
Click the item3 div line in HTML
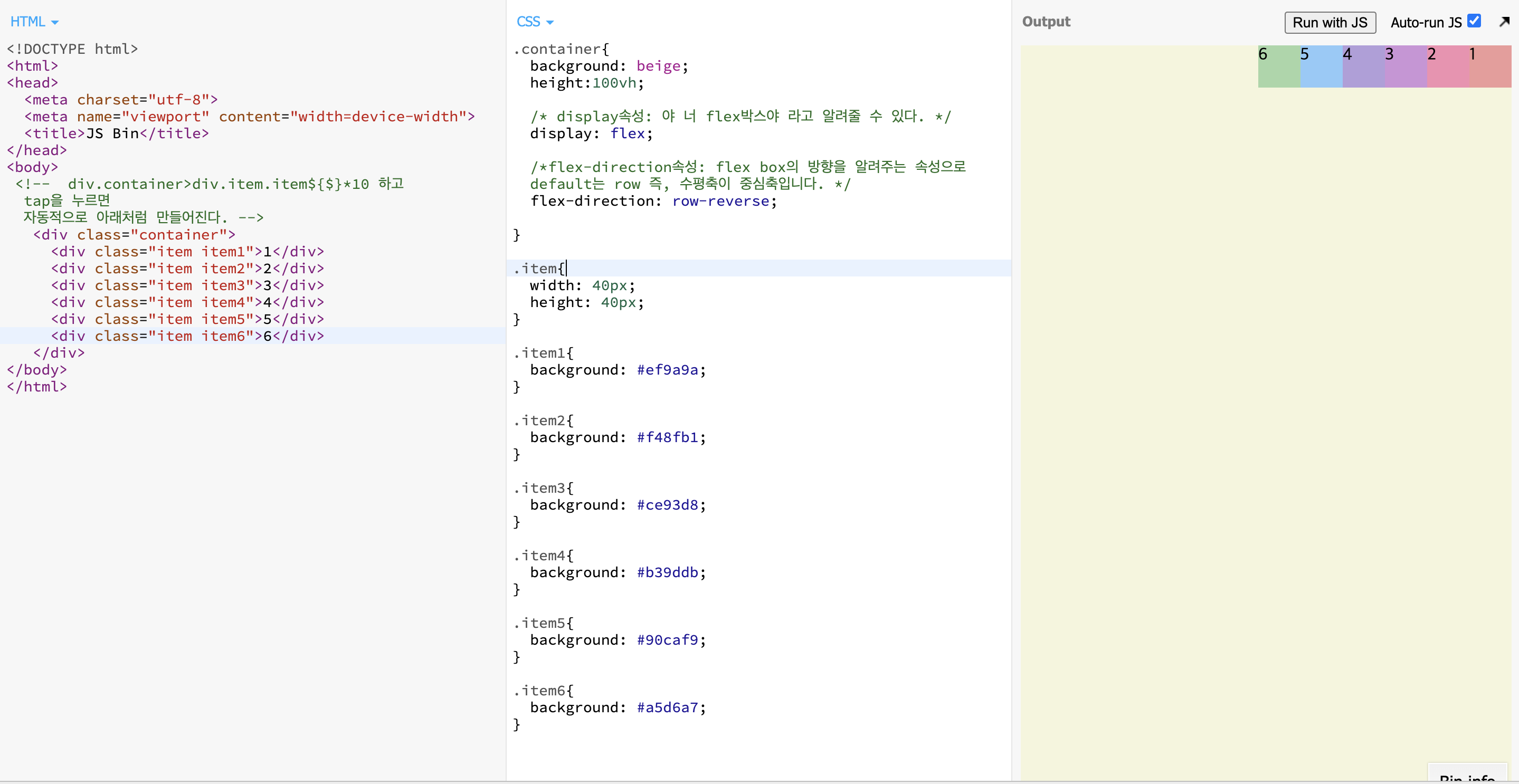[x=187, y=285]
